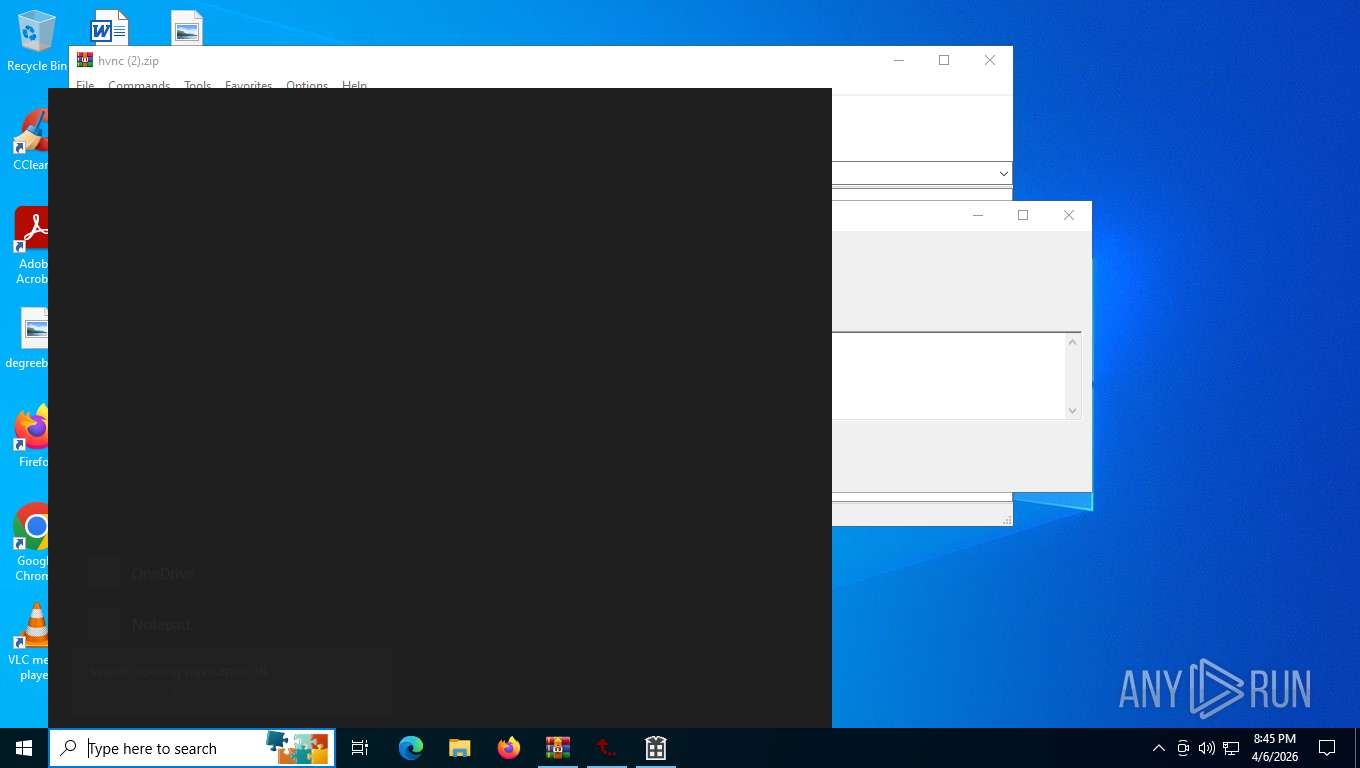Open VLC media player desktop shortcut

tap(30, 641)
